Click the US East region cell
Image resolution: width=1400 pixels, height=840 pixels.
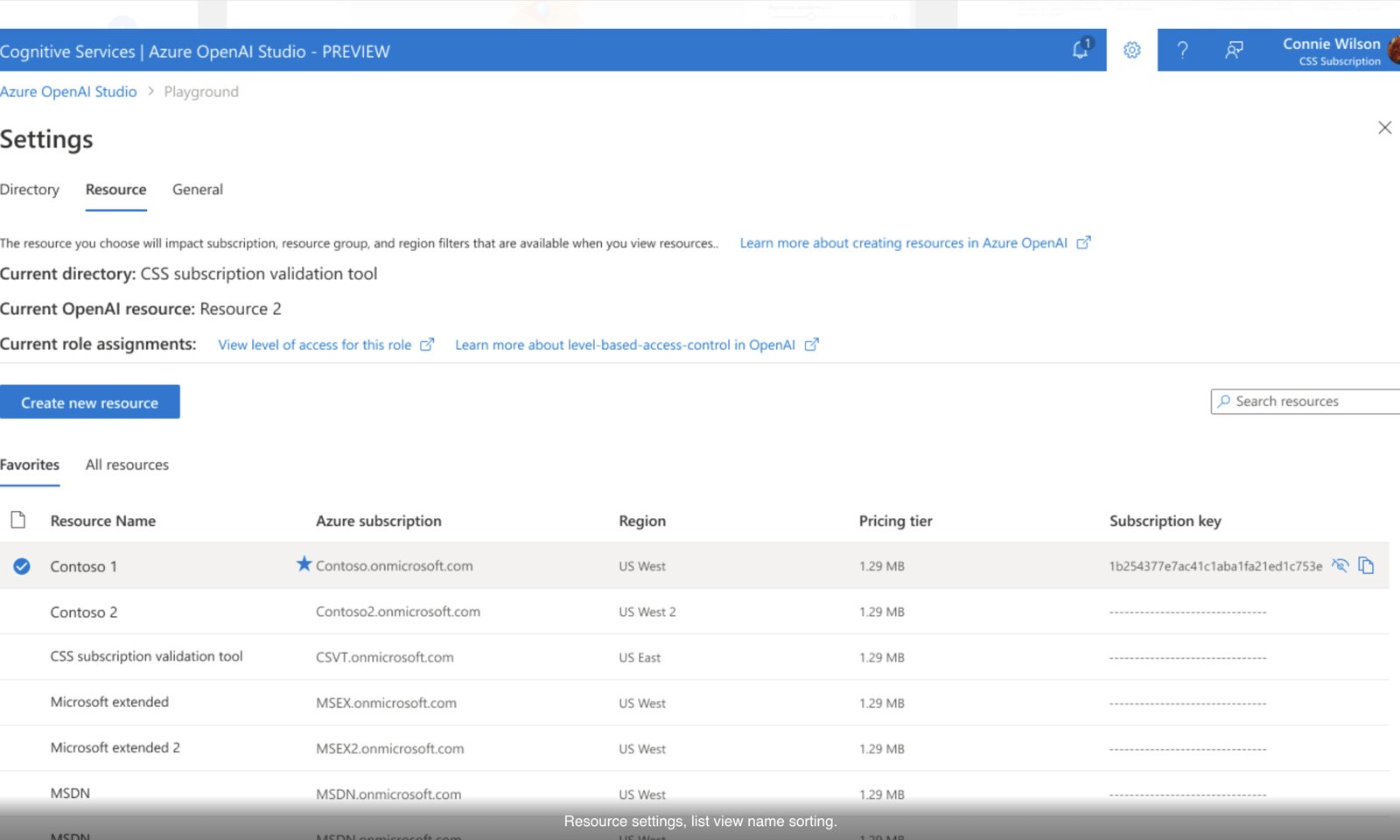[x=640, y=657]
